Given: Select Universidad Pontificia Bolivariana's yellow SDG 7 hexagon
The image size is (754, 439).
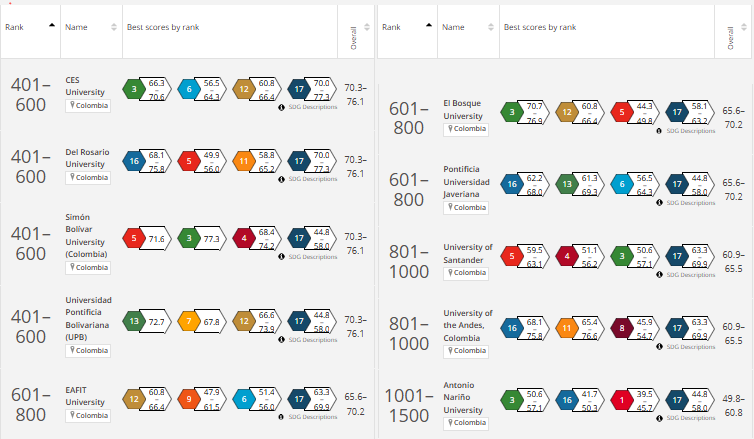Looking at the screenshot, I should pos(189,321).
